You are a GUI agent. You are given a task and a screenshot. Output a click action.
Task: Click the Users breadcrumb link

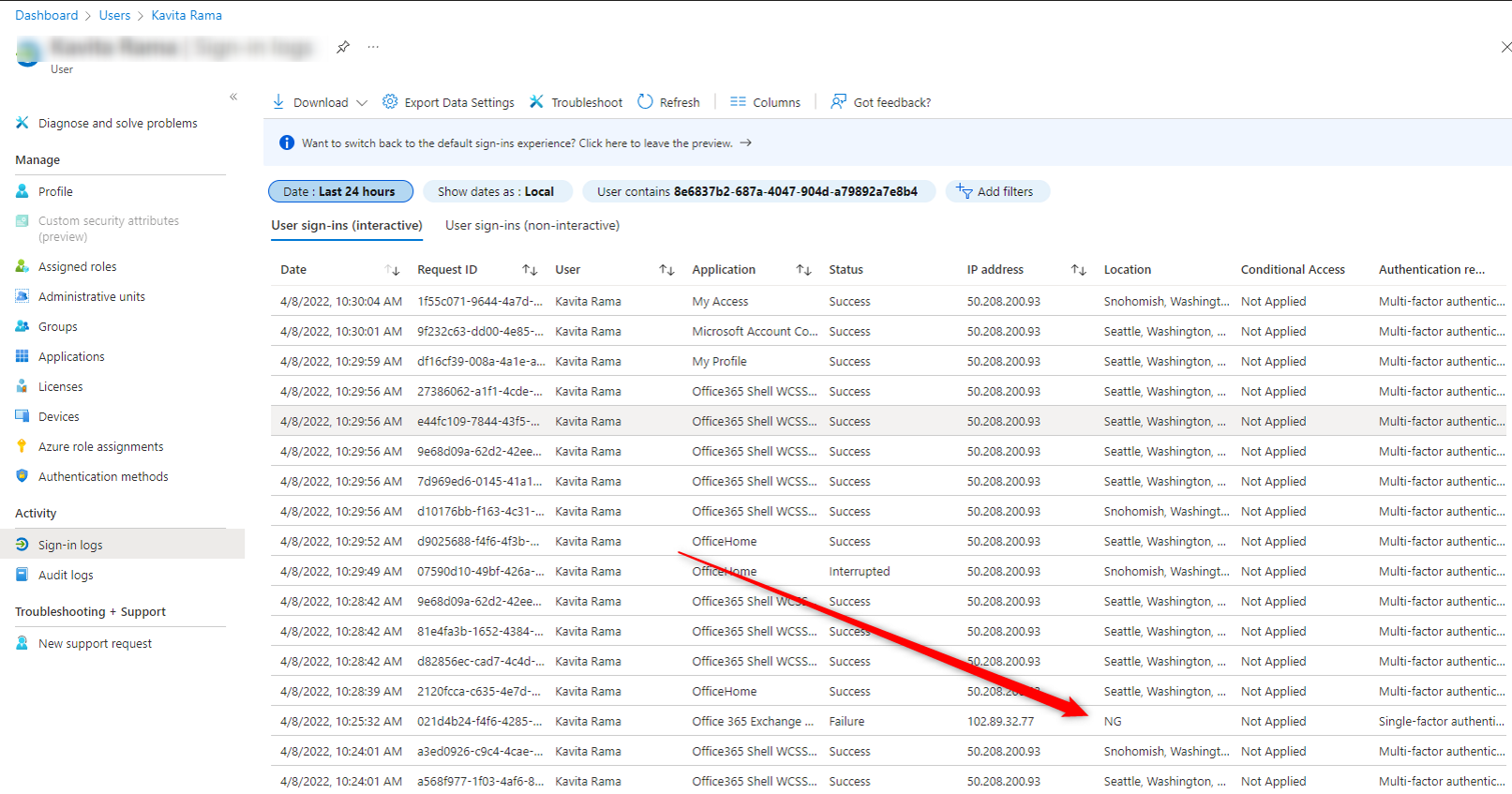coord(114,15)
